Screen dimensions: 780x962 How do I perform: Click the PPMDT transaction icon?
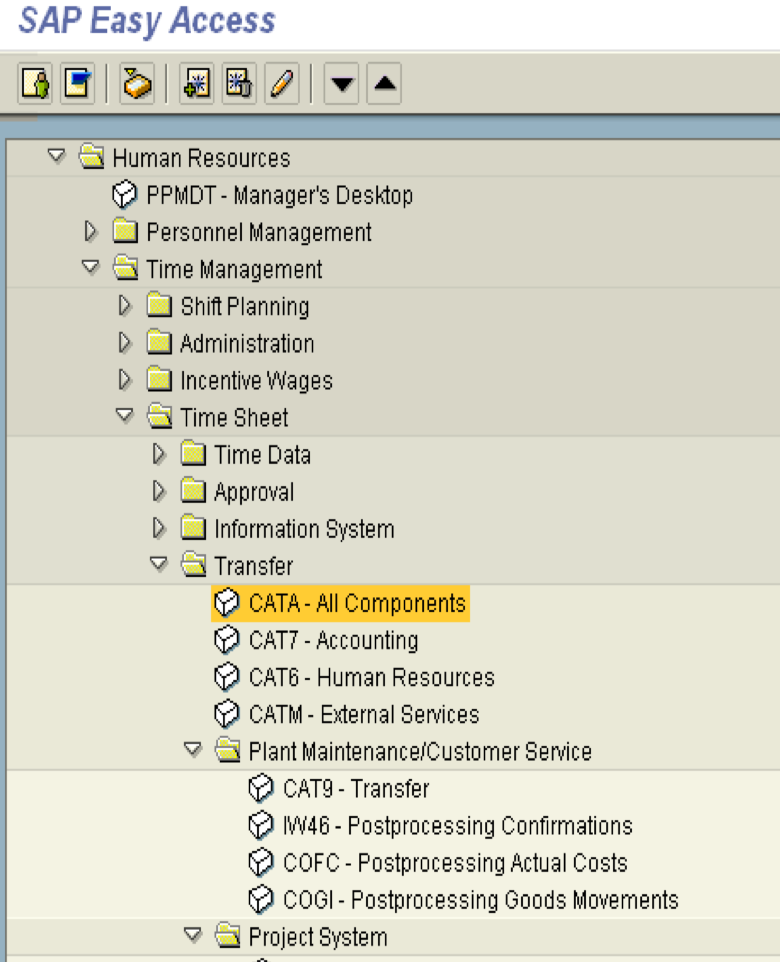point(124,195)
